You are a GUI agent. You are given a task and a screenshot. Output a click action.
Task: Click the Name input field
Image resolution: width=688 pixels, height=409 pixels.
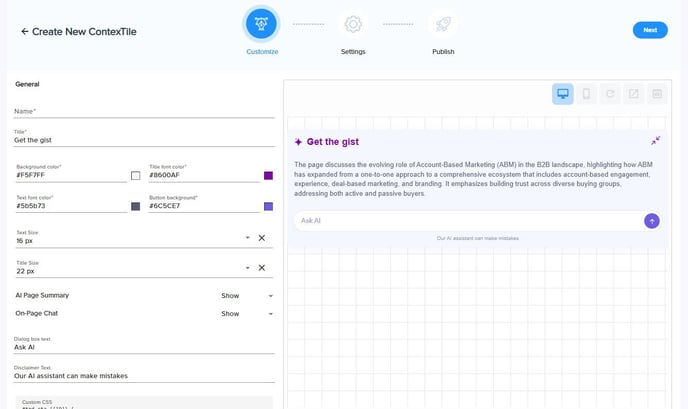pyautogui.click(x=144, y=111)
